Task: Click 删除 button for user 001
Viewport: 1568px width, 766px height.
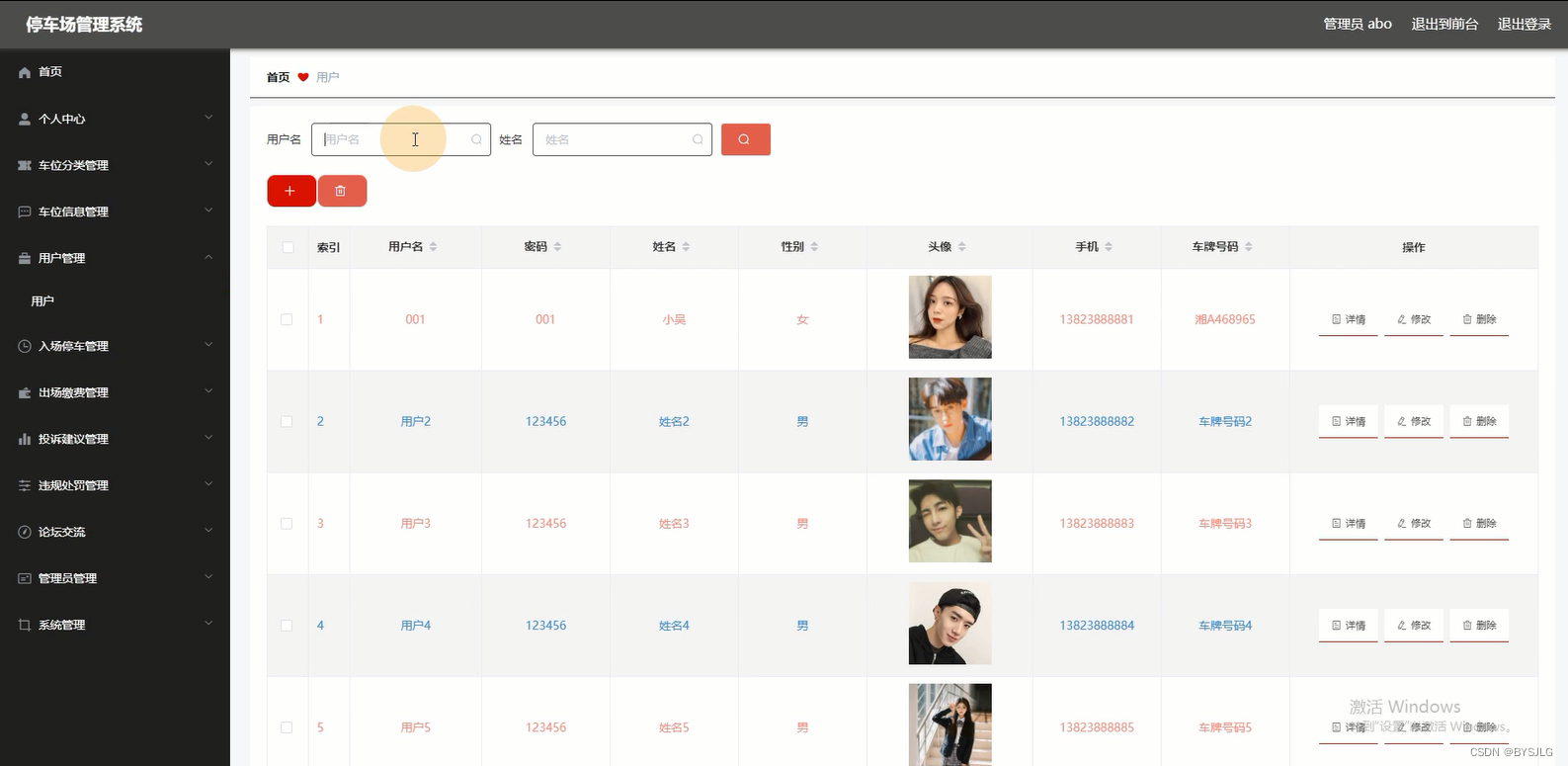Action: tap(1479, 320)
